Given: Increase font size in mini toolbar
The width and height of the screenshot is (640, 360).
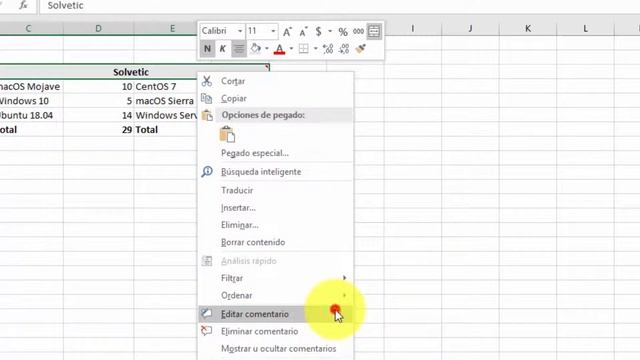Looking at the screenshot, I should [x=287, y=31].
